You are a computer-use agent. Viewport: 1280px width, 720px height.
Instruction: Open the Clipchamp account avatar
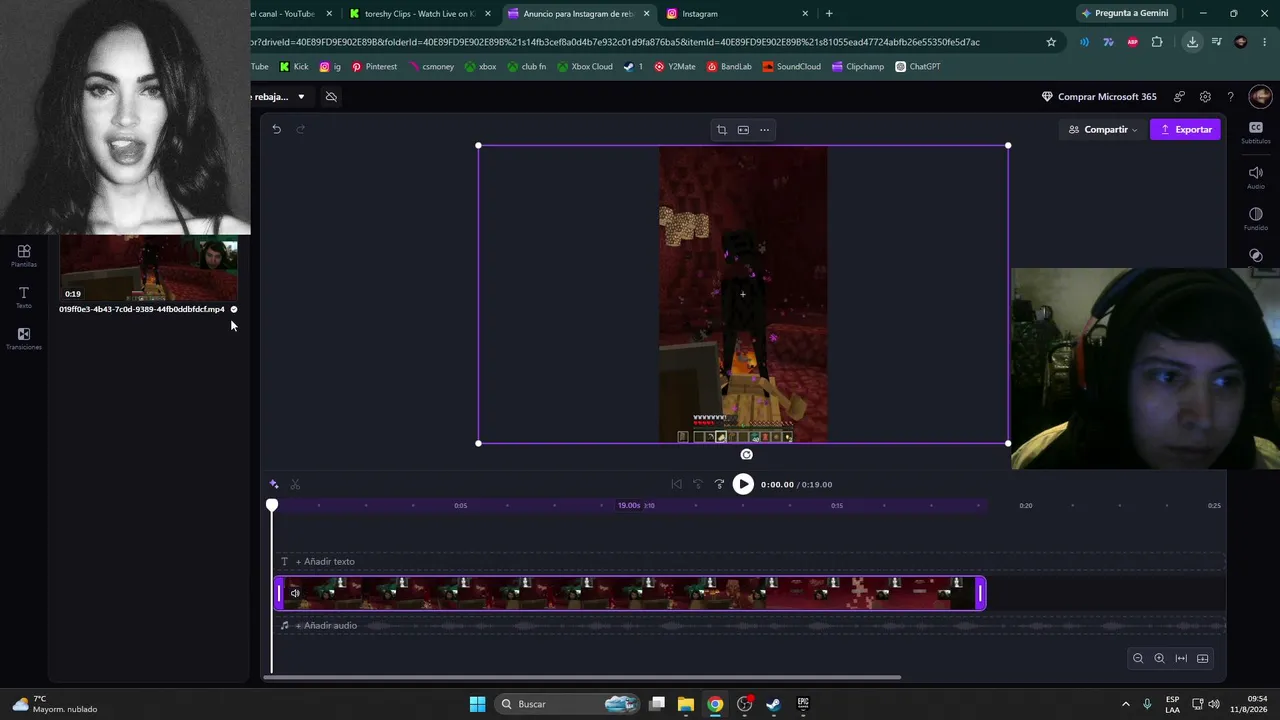(1260, 97)
